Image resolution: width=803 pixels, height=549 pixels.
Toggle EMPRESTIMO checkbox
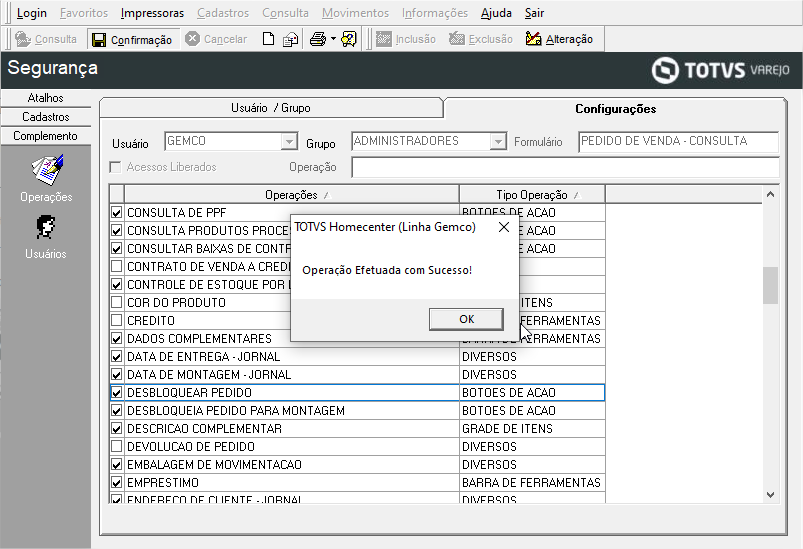coord(117,482)
